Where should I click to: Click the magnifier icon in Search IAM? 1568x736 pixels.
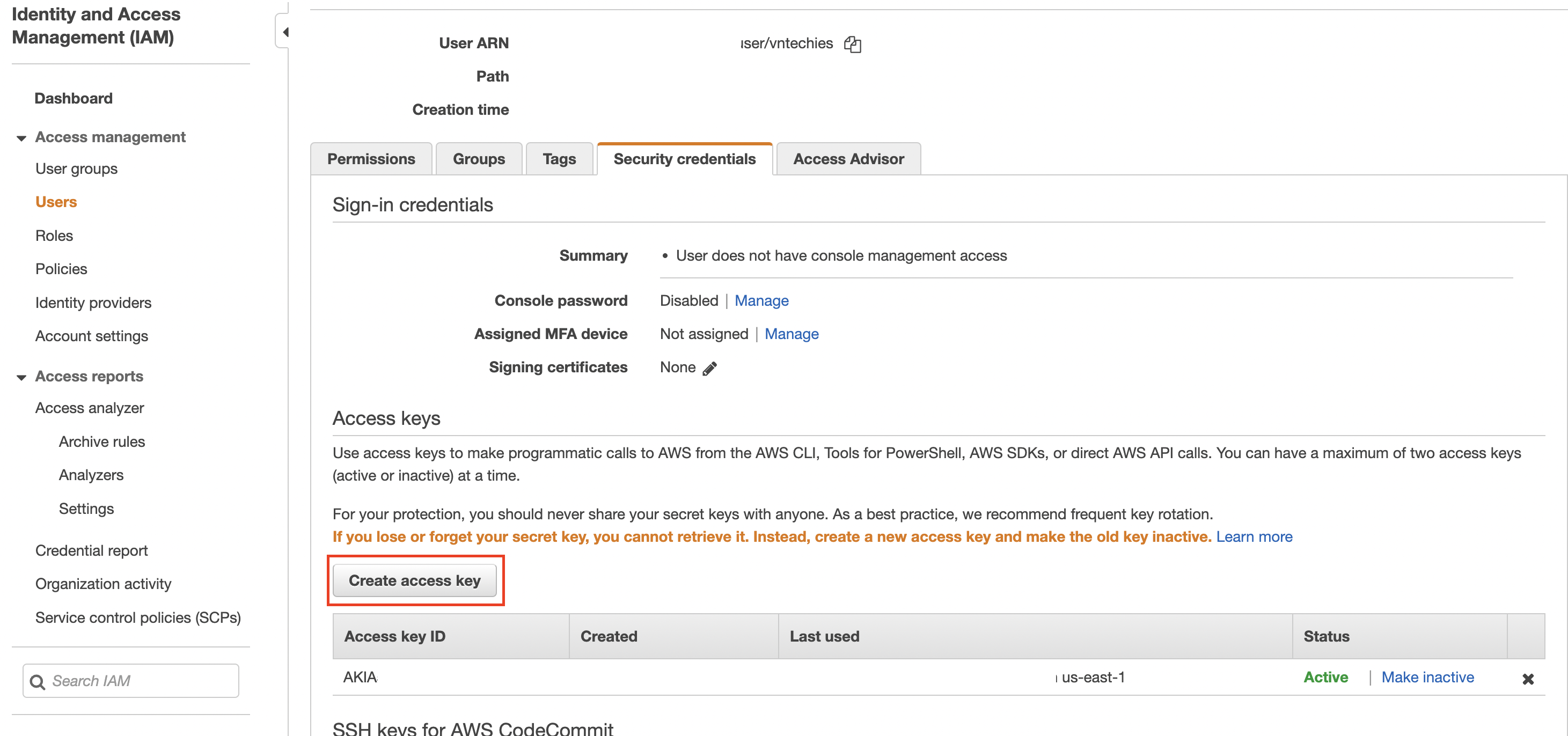(x=38, y=681)
